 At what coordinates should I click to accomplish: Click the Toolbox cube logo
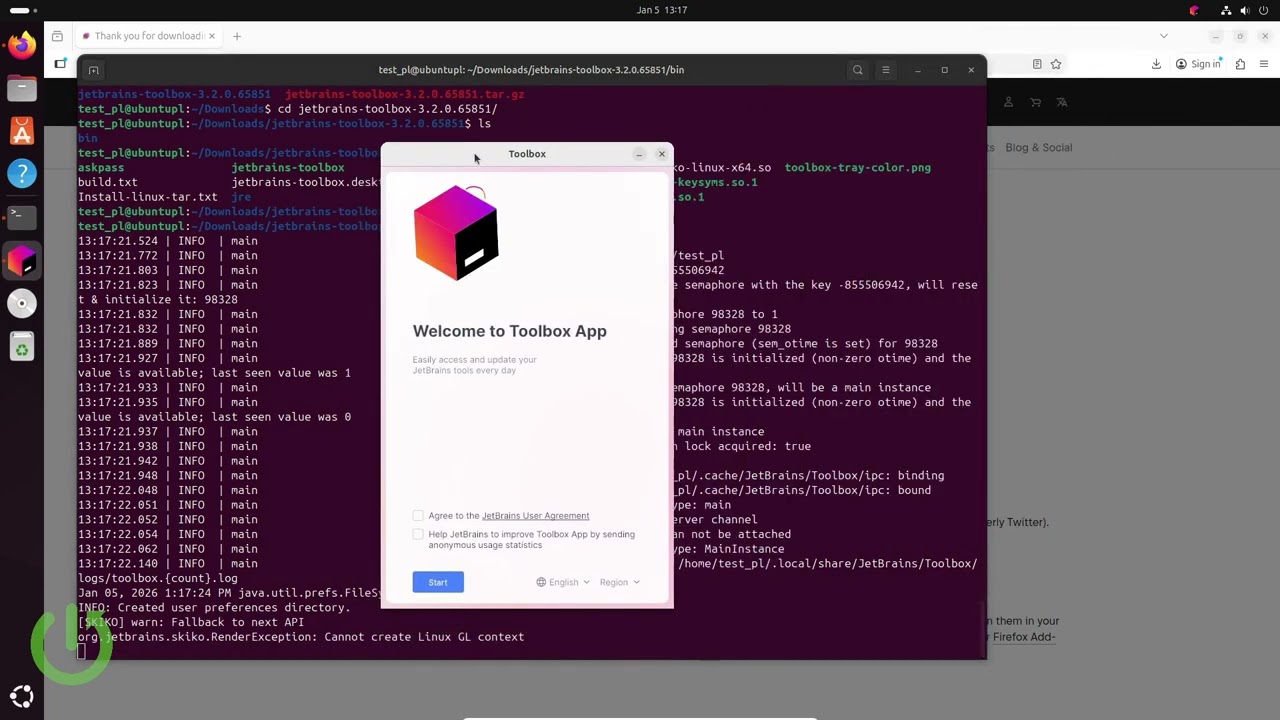456,232
